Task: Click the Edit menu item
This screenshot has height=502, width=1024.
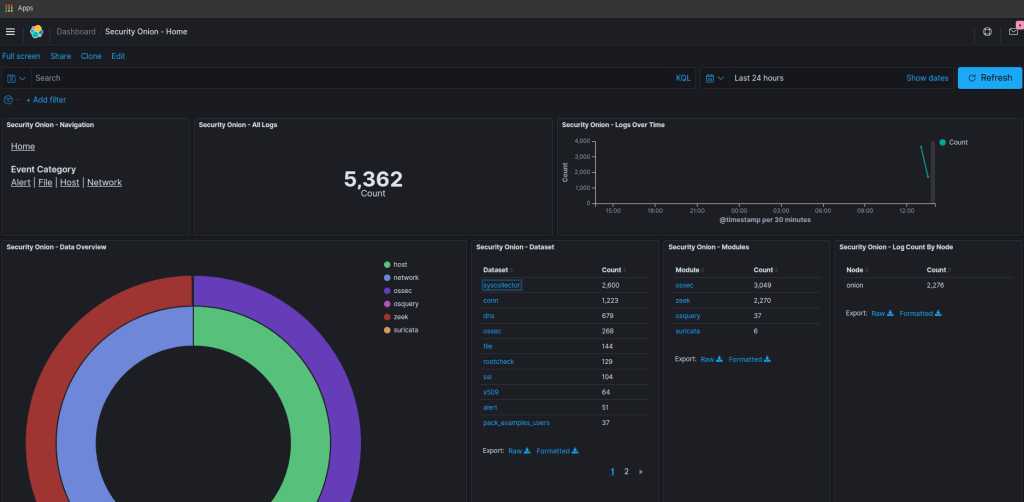Action: click(118, 56)
